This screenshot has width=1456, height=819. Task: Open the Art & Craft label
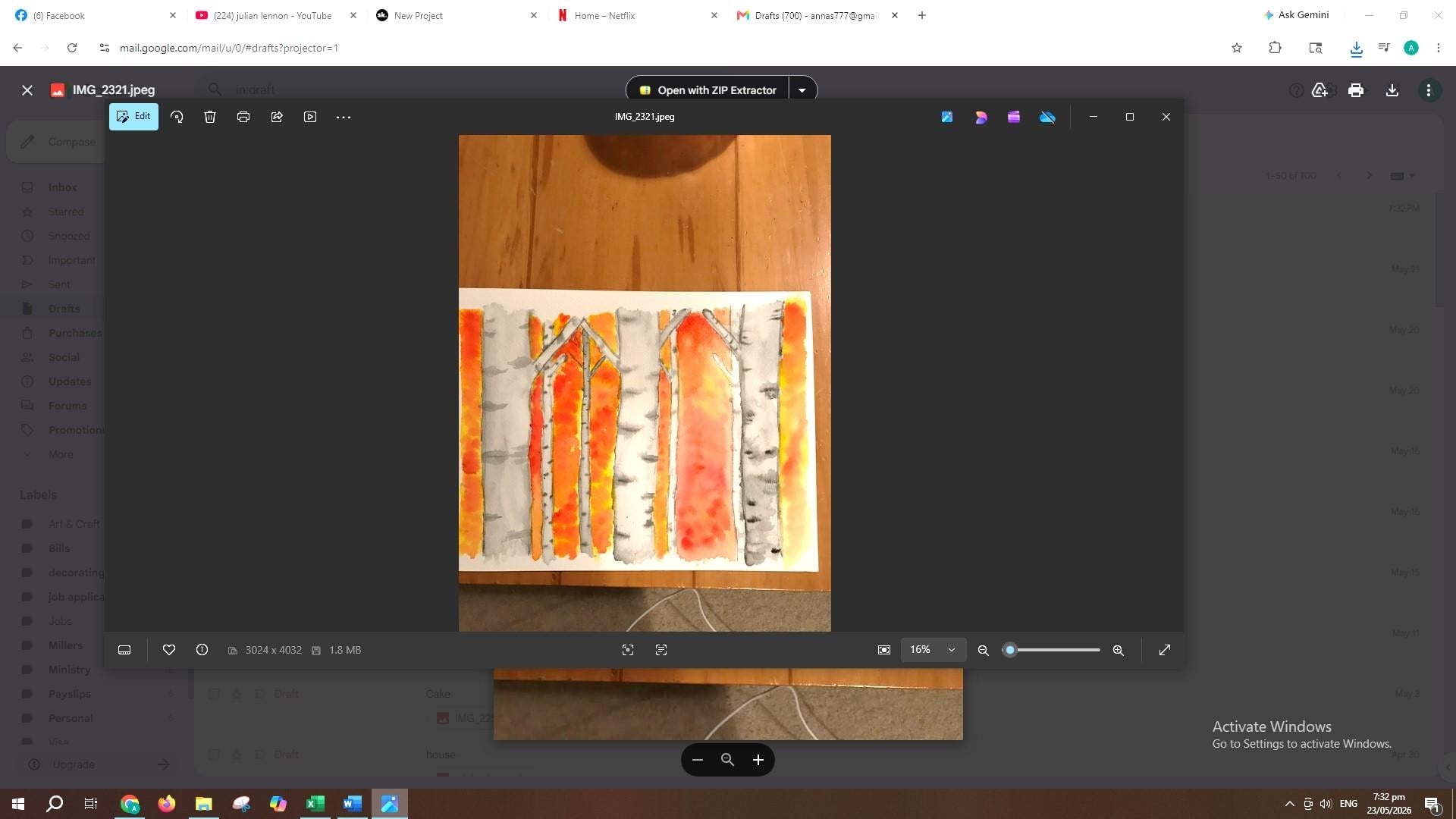[74, 524]
